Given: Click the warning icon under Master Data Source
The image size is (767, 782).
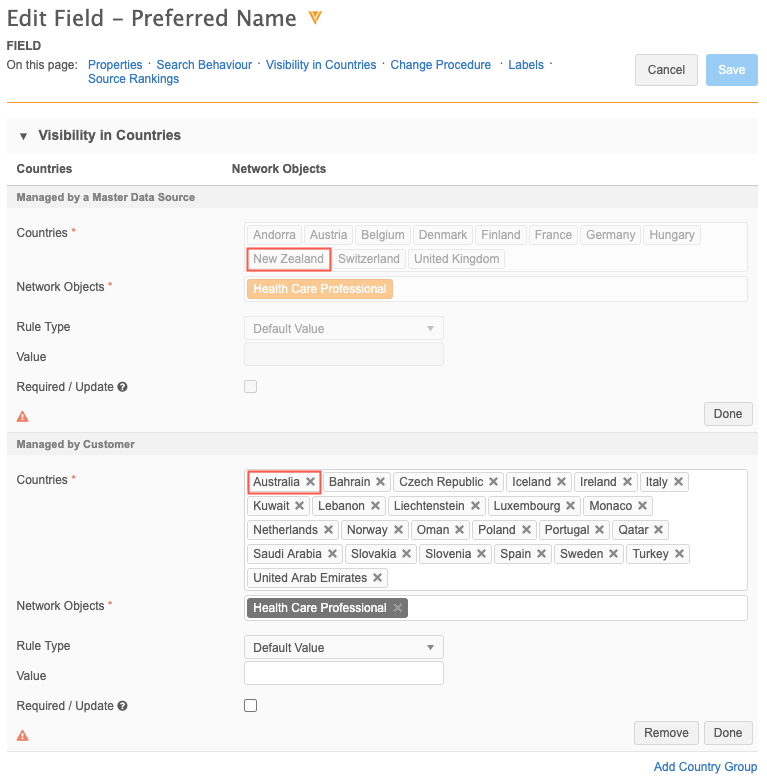Looking at the screenshot, I should [x=23, y=416].
